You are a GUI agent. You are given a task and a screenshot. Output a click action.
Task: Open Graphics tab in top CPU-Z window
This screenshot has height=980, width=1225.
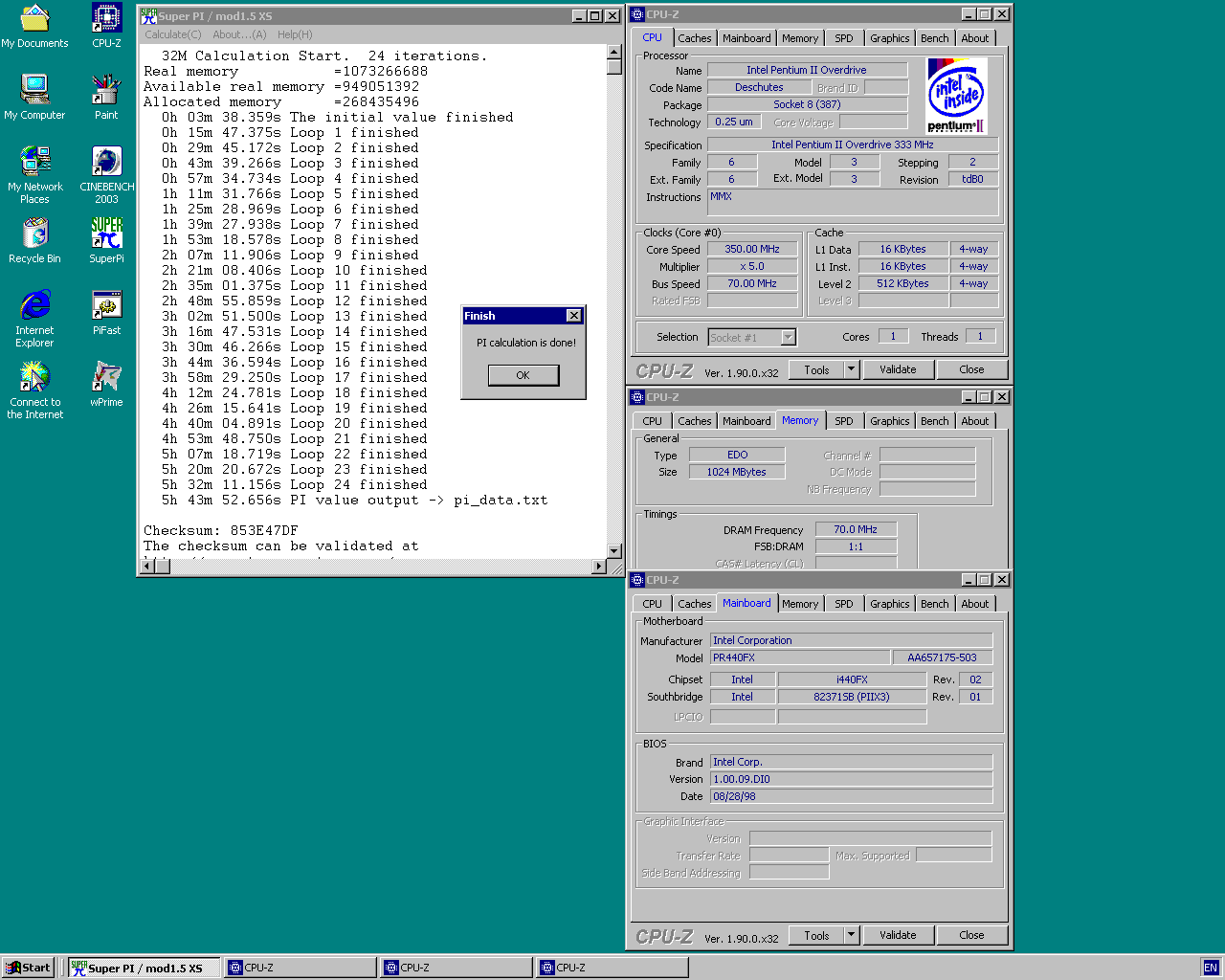point(889,38)
